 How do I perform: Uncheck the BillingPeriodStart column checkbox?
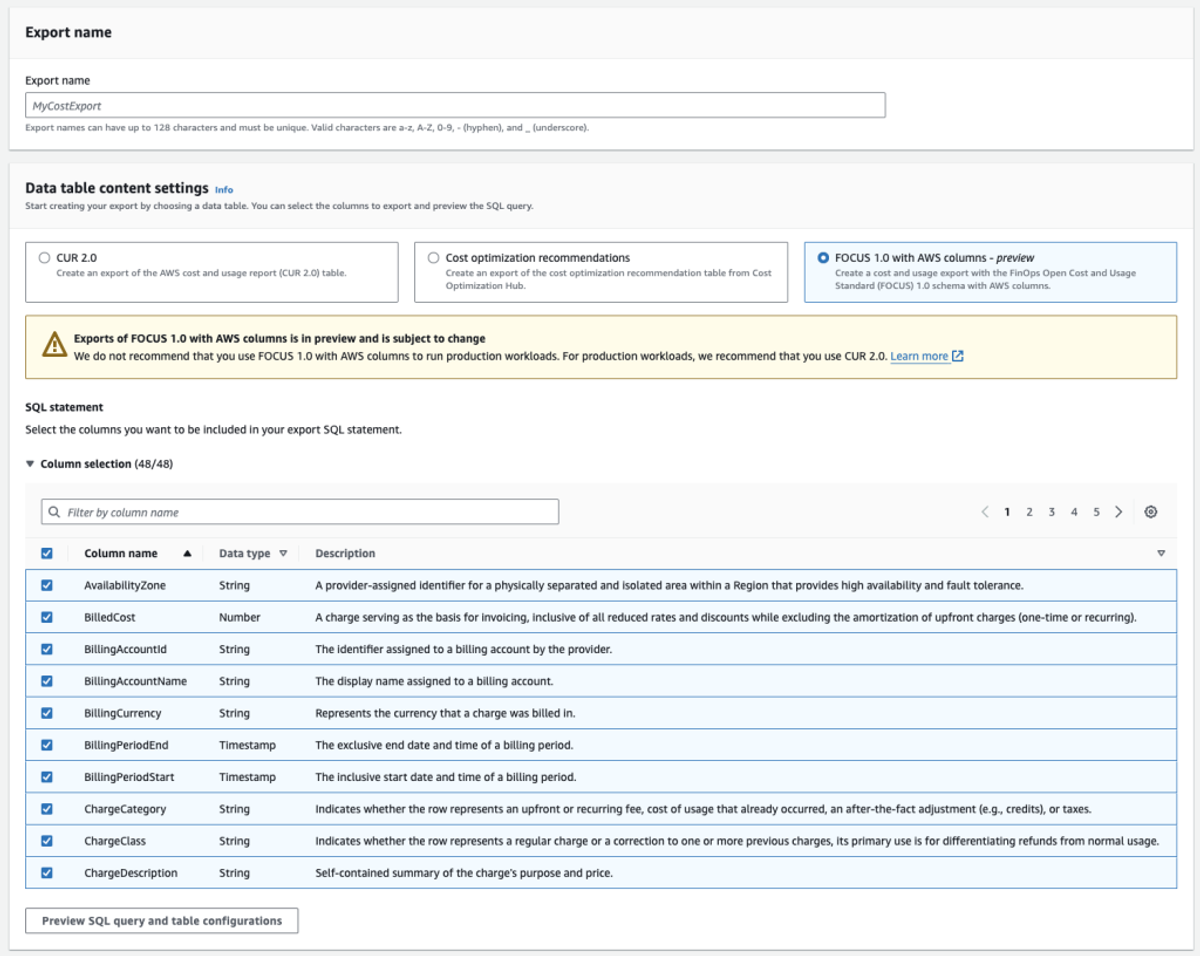(x=47, y=777)
